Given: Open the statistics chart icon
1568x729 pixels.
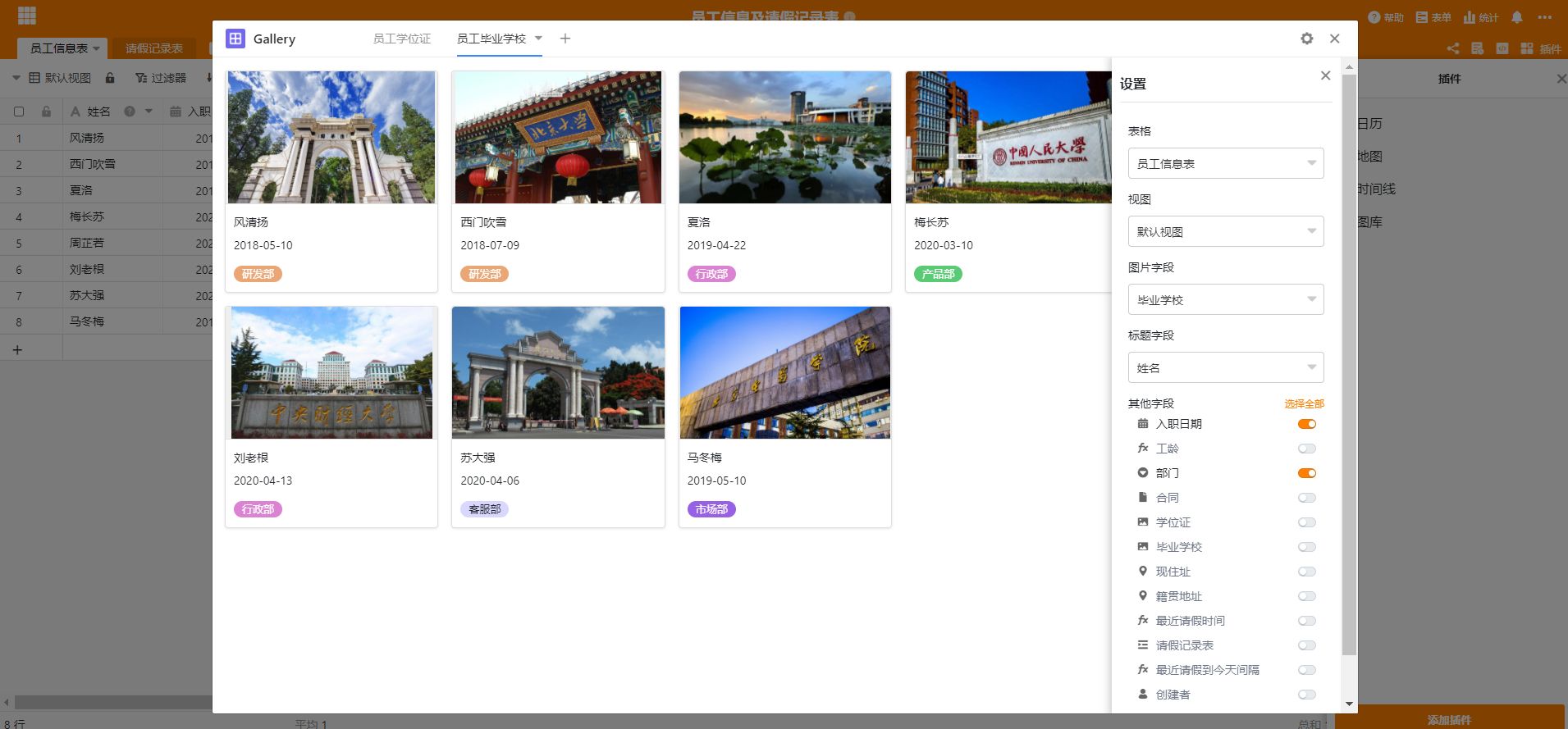Looking at the screenshot, I should coord(1470,17).
